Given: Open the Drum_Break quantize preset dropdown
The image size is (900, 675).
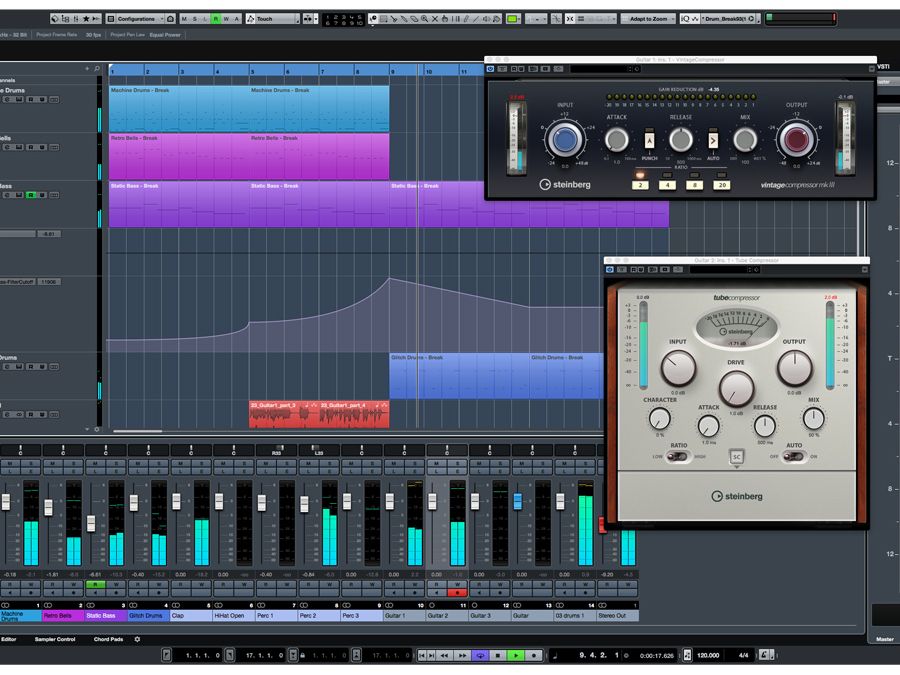Looking at the screenshot, I should (729, 19).
